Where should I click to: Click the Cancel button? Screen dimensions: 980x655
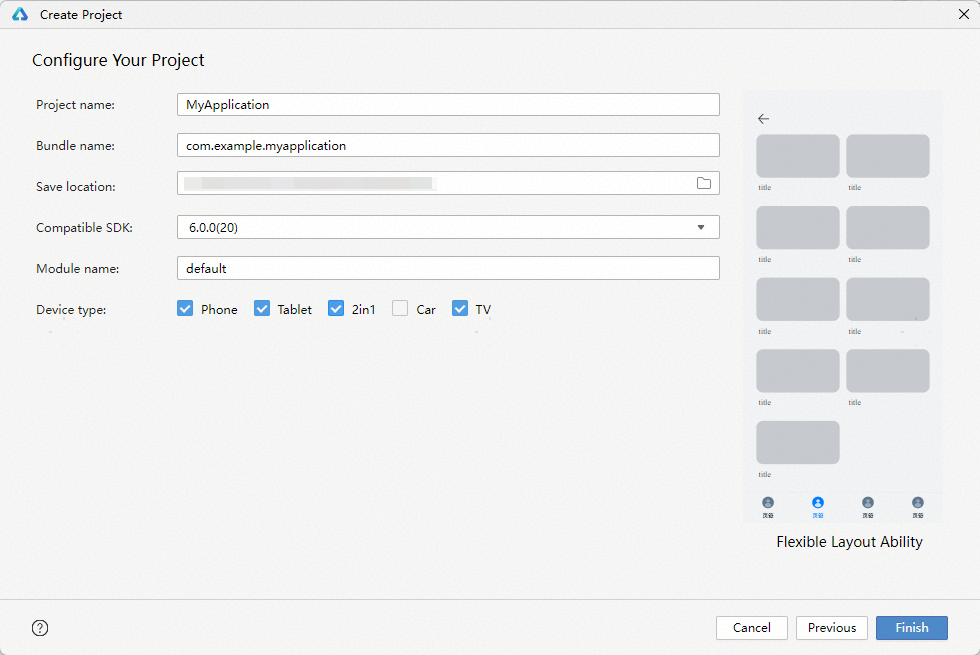click(752, 628)
